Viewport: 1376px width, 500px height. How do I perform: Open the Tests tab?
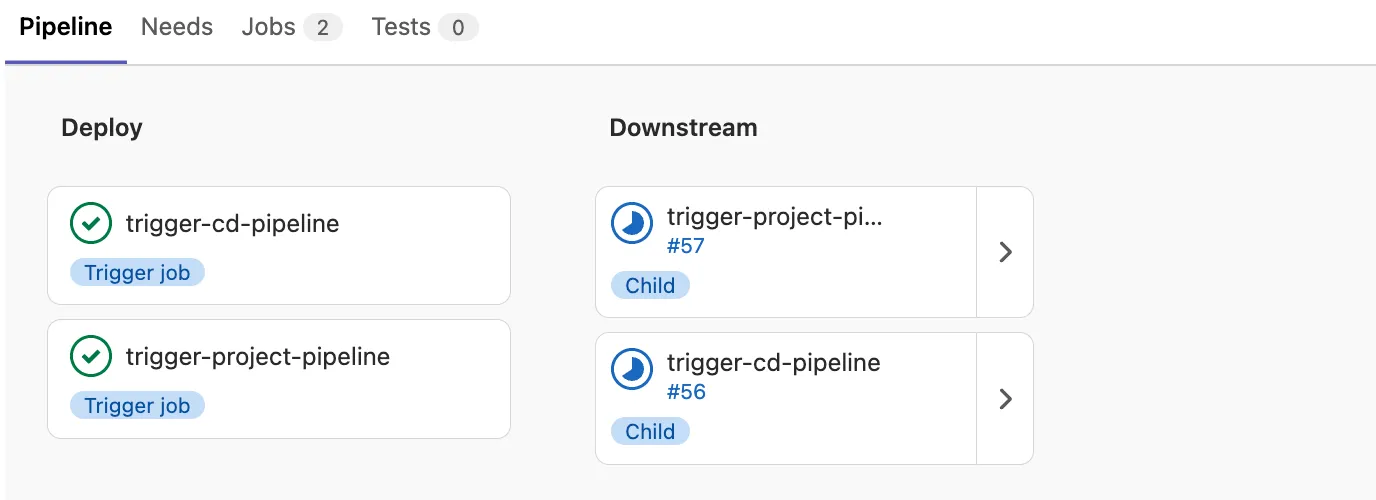(x=425, y=28)
